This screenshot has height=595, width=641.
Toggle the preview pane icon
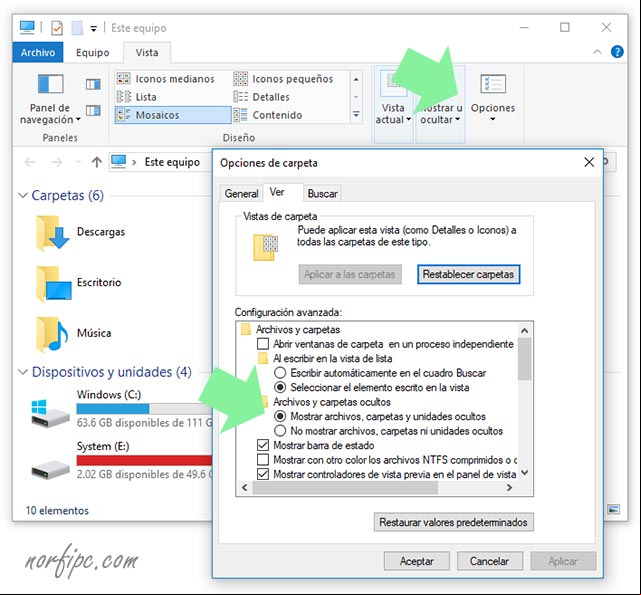coord(93,85)
